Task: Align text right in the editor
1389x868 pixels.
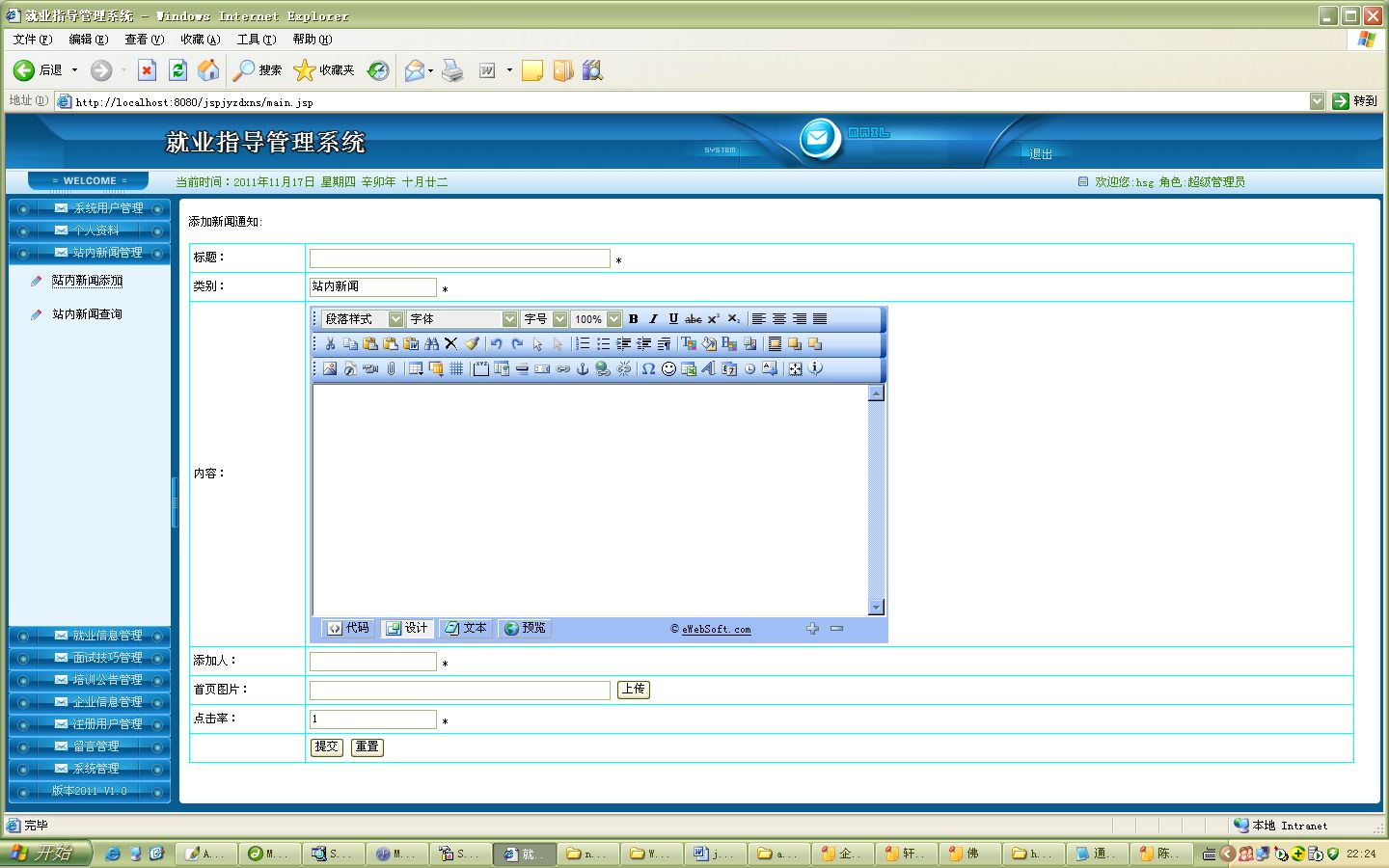Action: point(800,319)
